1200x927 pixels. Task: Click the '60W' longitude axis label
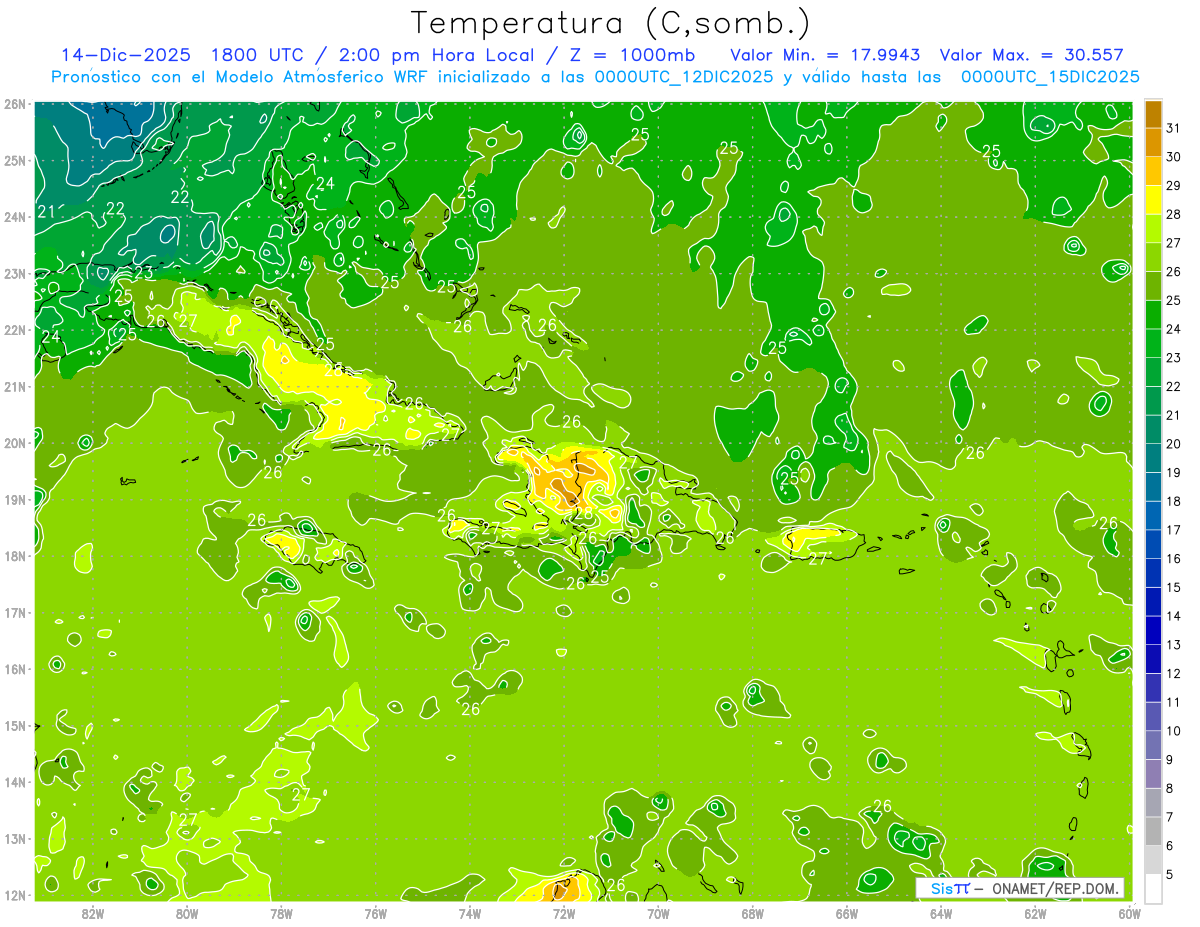tap(1130, 913)
